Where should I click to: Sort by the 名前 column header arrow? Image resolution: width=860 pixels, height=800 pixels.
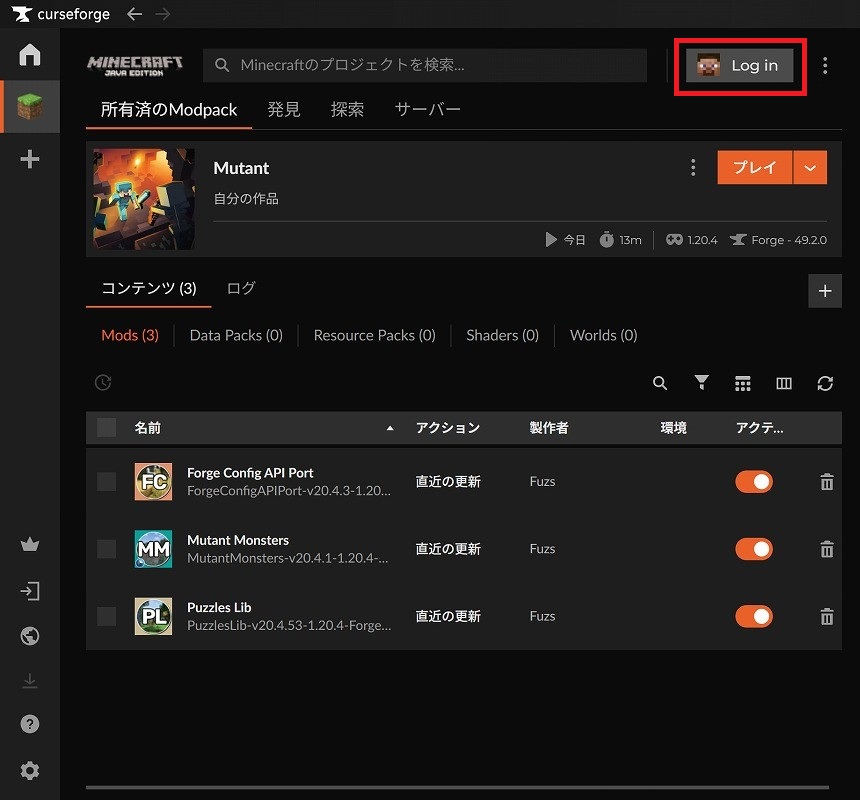pos(390,428)
